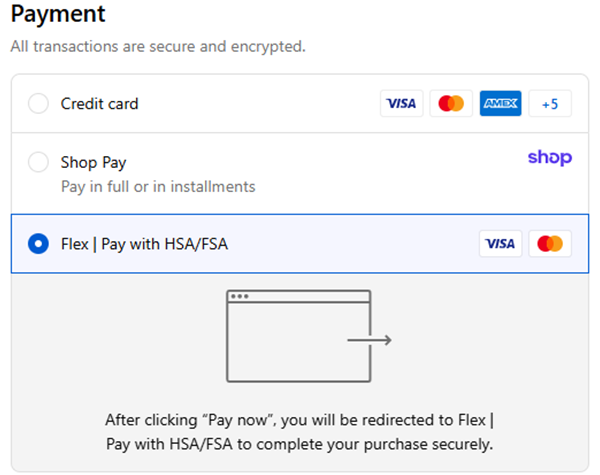Expand the +5 more card brands badge
Screen dimensions: 600x475
pos(549,103)
